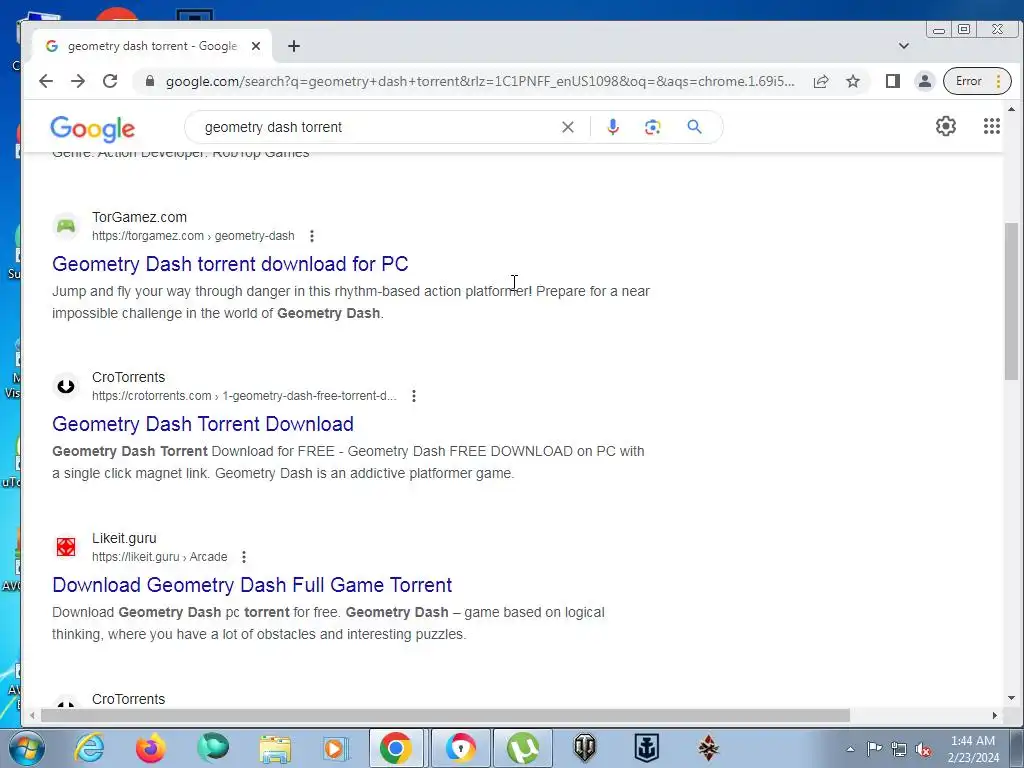Open Chrome side panel
Viewport: 1024px width, 768px height.
(893, 81)
